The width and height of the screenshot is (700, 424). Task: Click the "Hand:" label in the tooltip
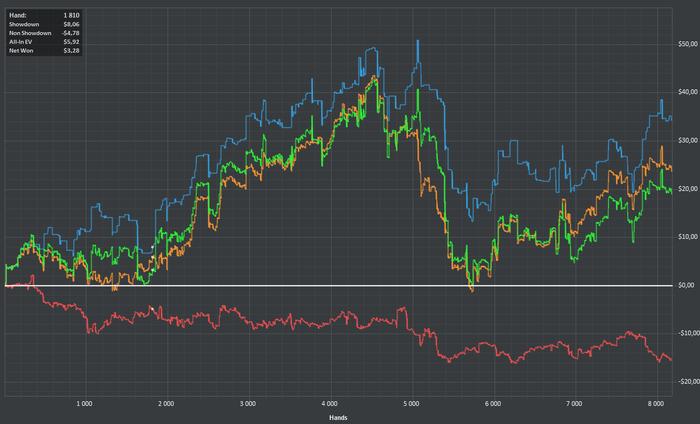[x=18, y=15]
